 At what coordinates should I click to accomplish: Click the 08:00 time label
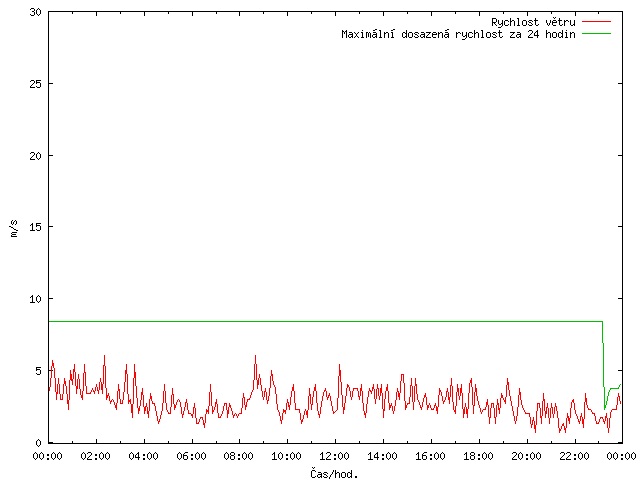pyautogui.click(x=239, y=456)
